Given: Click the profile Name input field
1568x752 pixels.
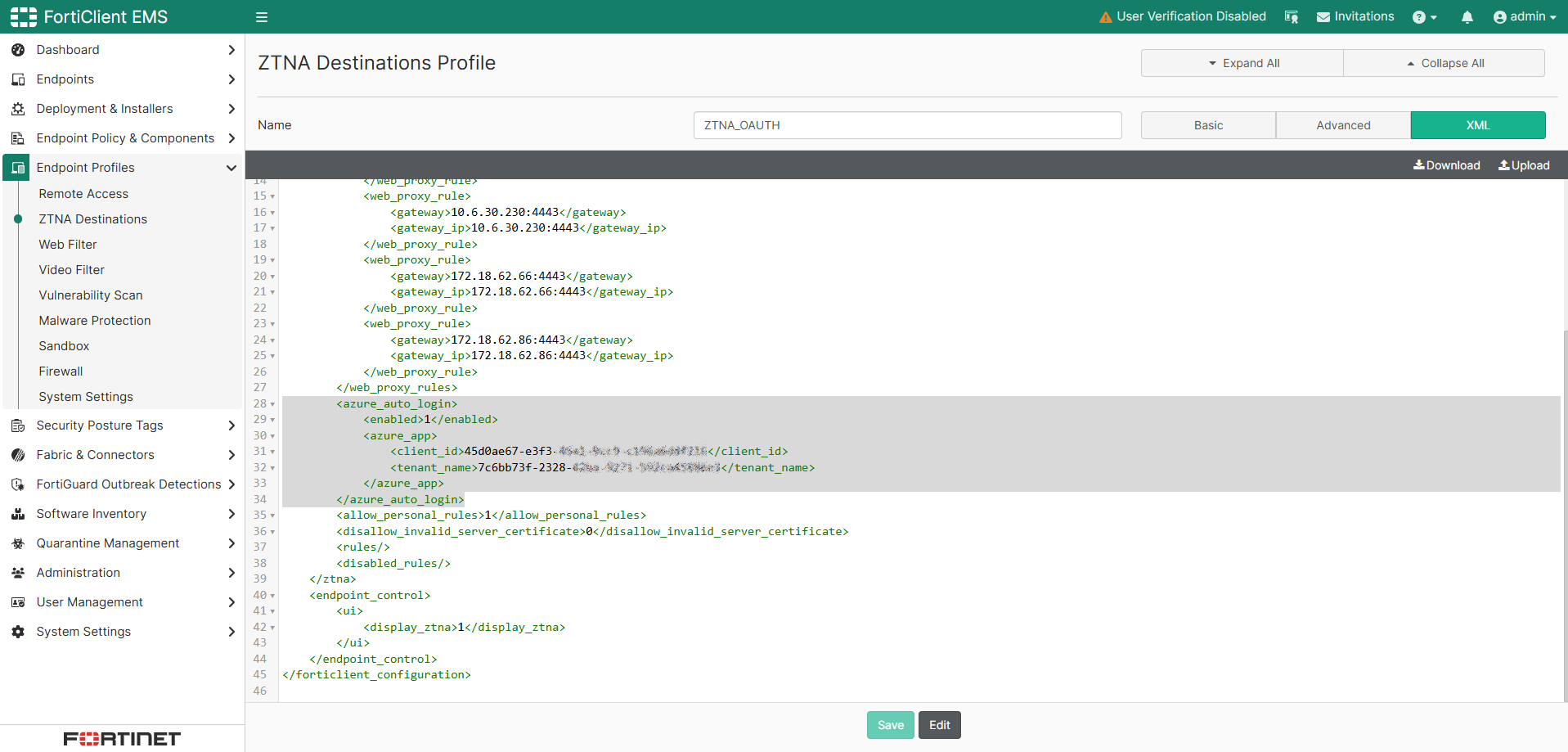Looking at the screenshot, I should [x=907, y=125].
